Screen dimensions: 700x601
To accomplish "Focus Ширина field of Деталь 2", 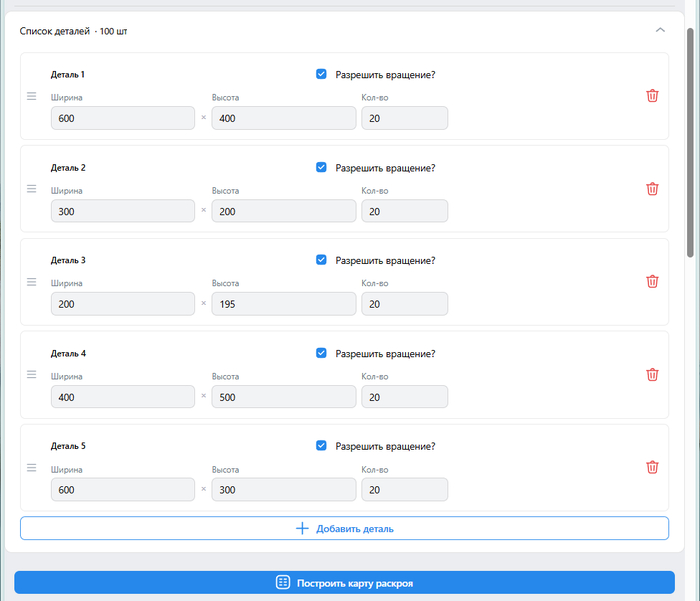I will (123, 212).
